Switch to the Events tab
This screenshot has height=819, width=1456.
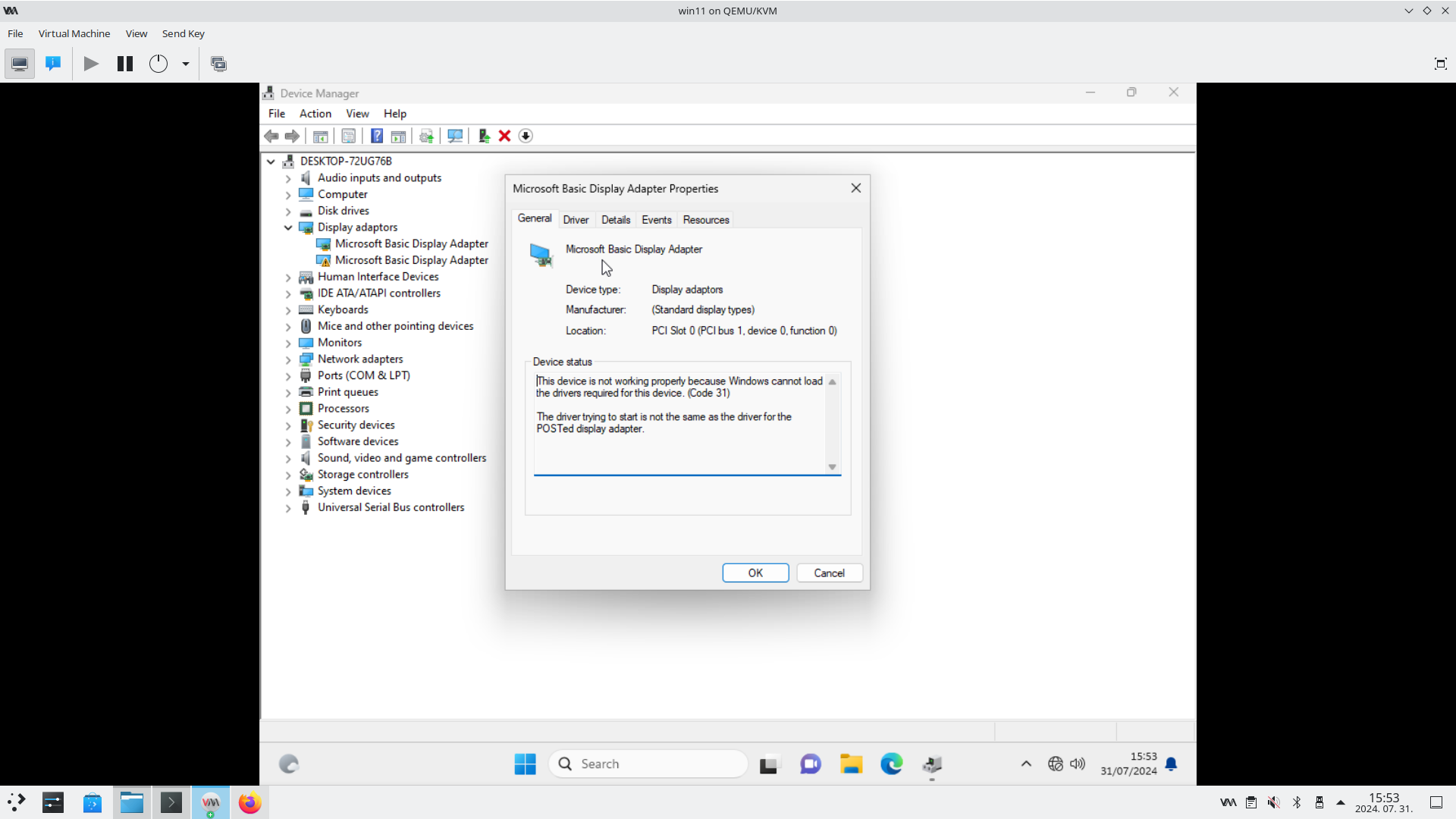(657, 220)
